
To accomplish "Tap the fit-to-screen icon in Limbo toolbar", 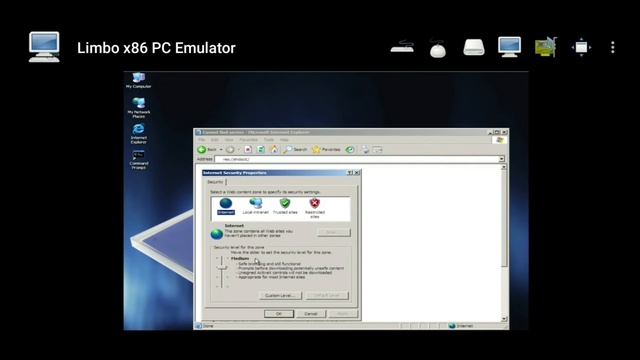I will (x=581, y=47).
